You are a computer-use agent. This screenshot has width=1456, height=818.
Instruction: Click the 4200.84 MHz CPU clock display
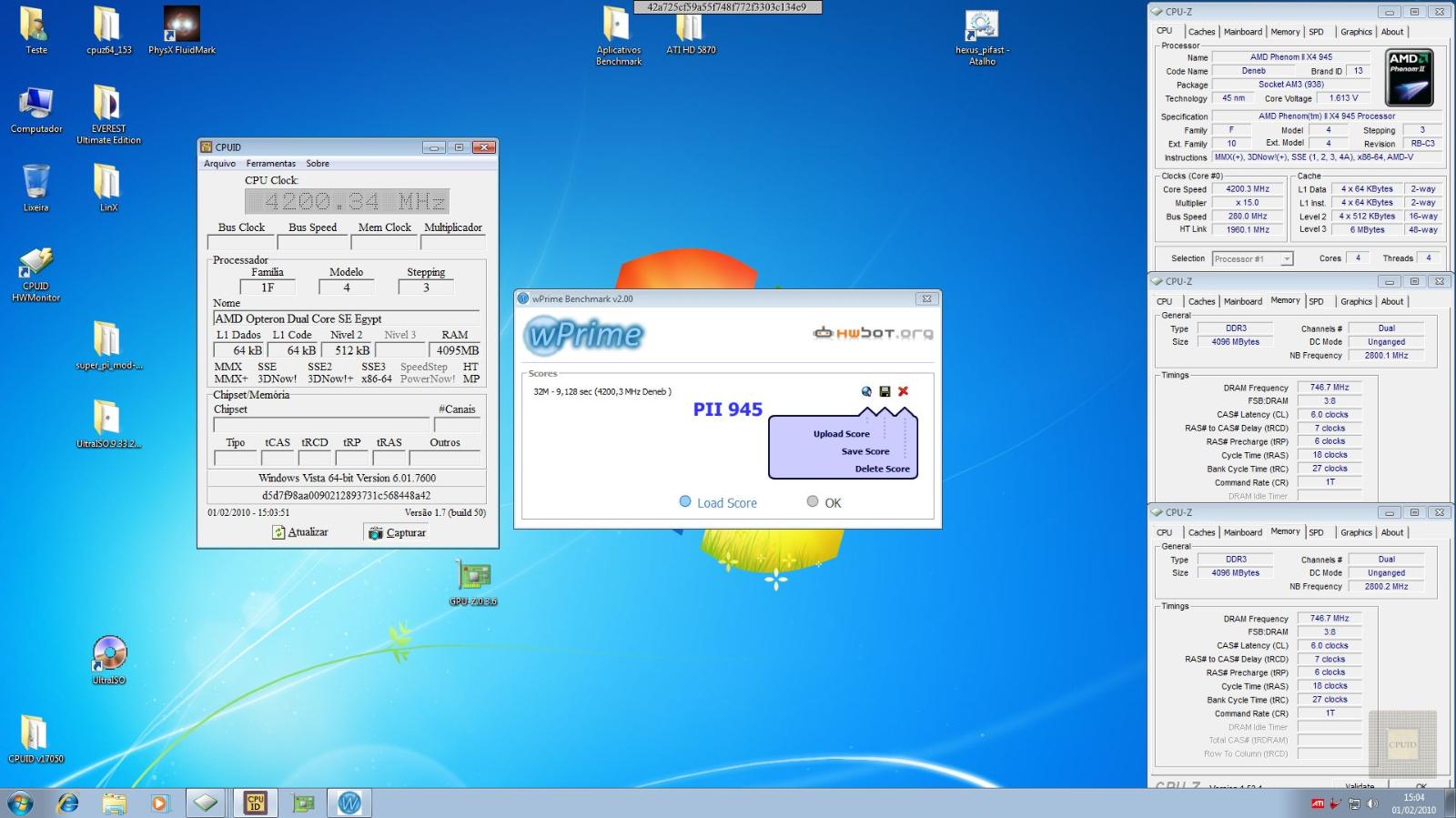(x=346, y=201)
